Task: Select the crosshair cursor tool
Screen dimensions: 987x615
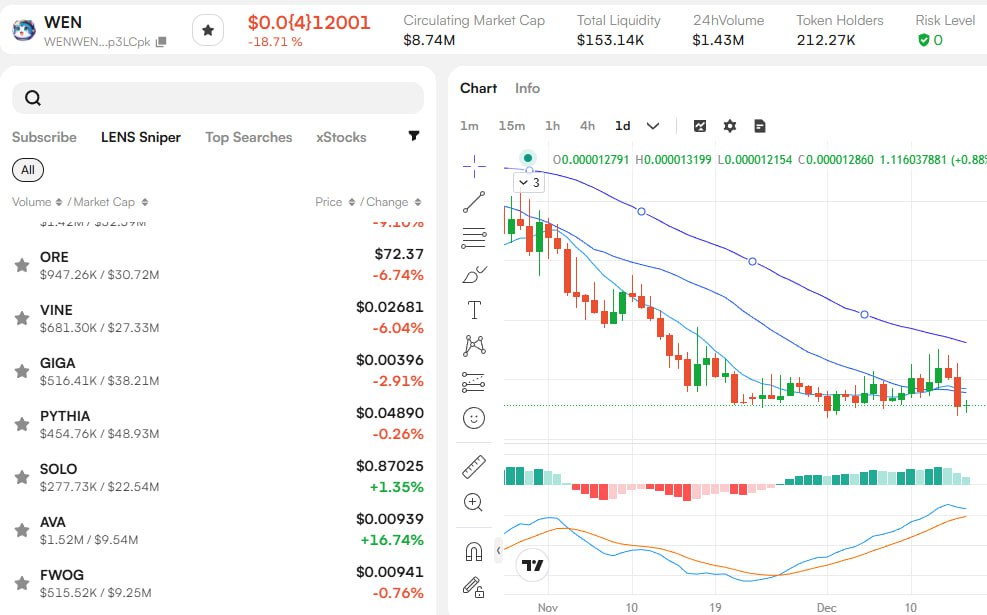Action: point(474,166)
